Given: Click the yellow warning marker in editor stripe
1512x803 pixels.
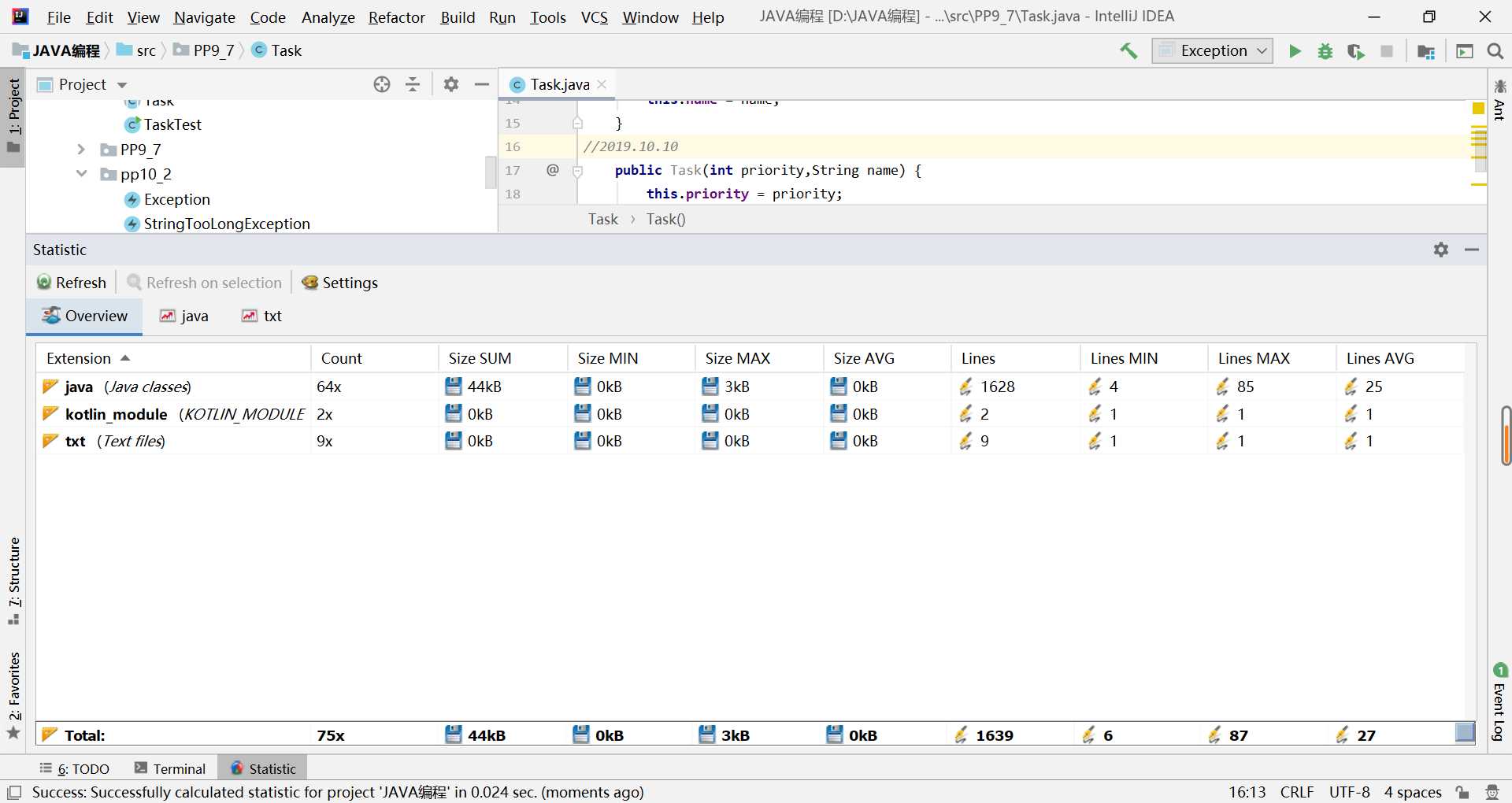Looking at the screenshot, I should click(x=1479, y=109).
